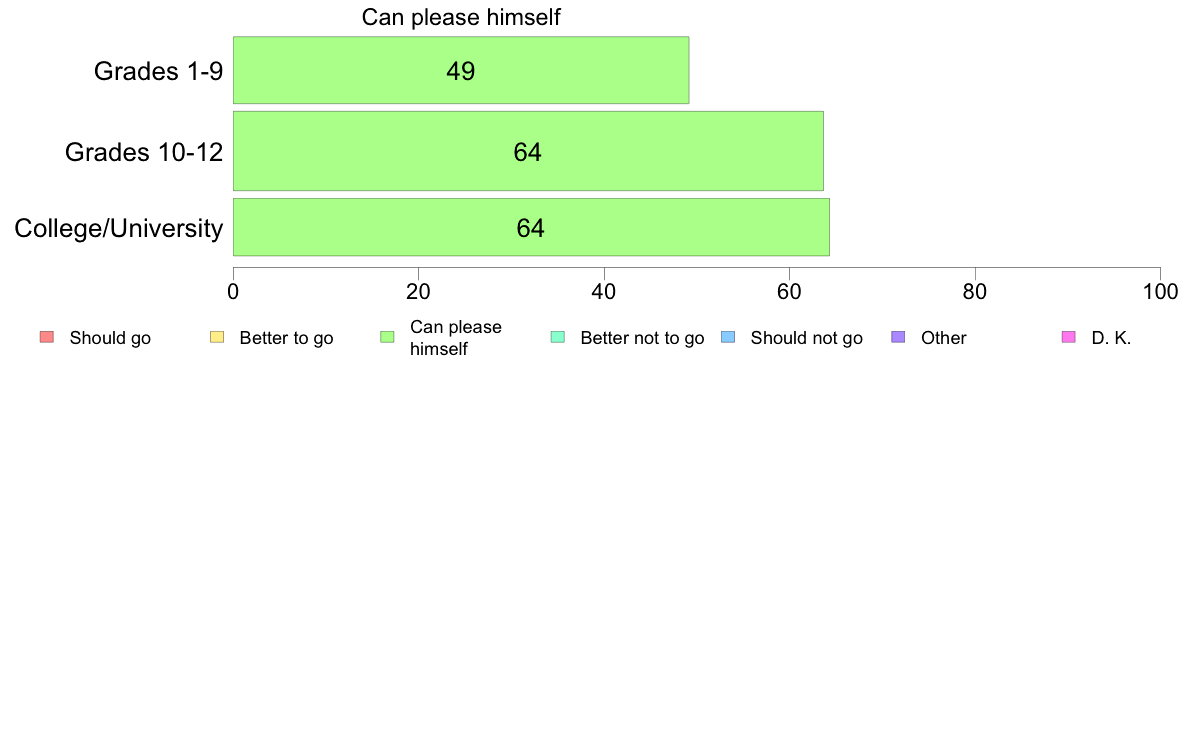Click the Better not to go legend text

pyautogui.click(x=642, y=338)
